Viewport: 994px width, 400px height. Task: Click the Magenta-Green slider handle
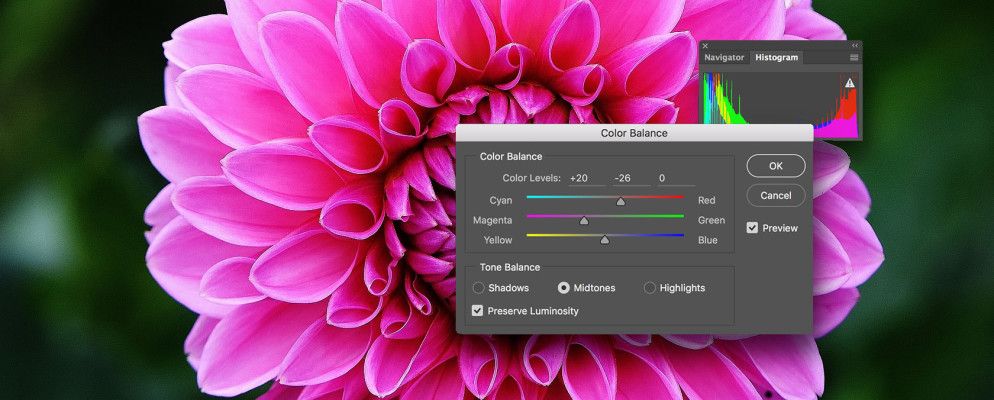coord(584,221)
